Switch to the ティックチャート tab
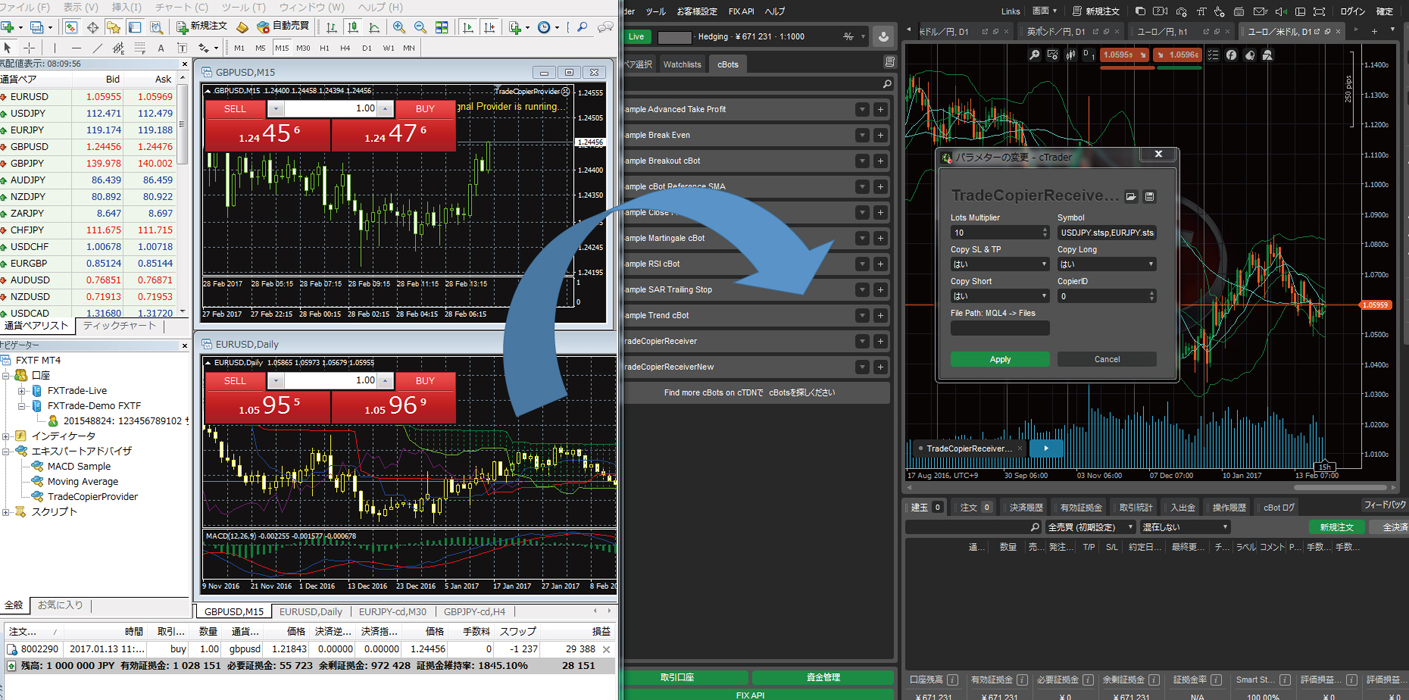Image resolution: width=1409 pixels, height=700 pixels. click(119, 326)
